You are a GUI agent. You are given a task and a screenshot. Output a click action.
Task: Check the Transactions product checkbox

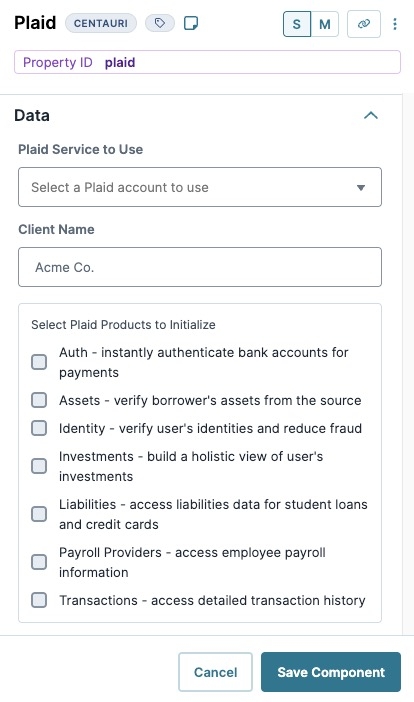pos(39,600)
